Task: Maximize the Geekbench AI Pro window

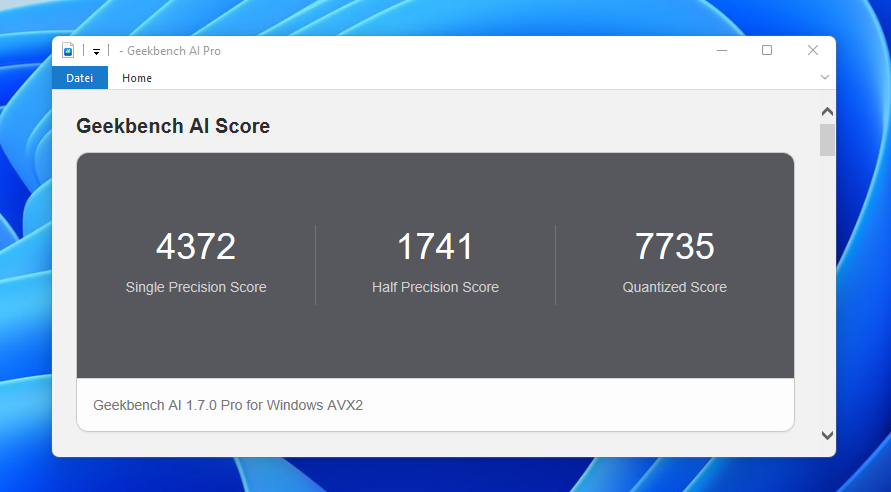Action: 767,50
